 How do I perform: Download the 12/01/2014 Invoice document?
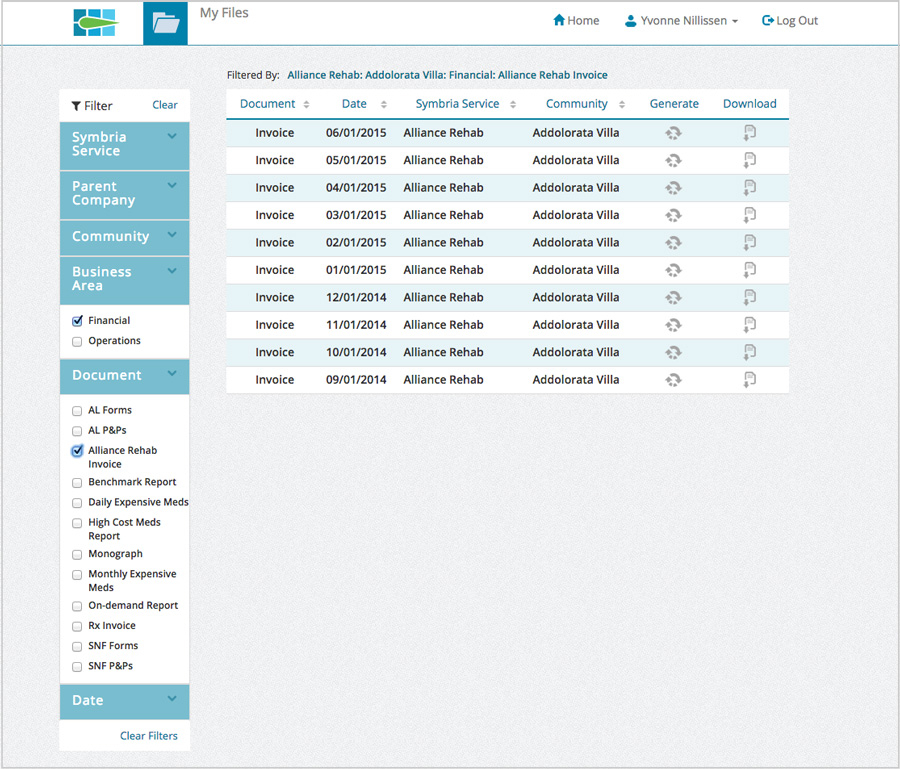pos(749,297)
